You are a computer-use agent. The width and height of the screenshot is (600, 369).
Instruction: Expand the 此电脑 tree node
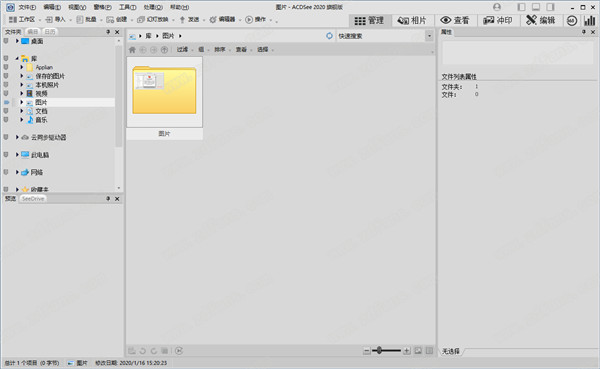click(17, 155)
